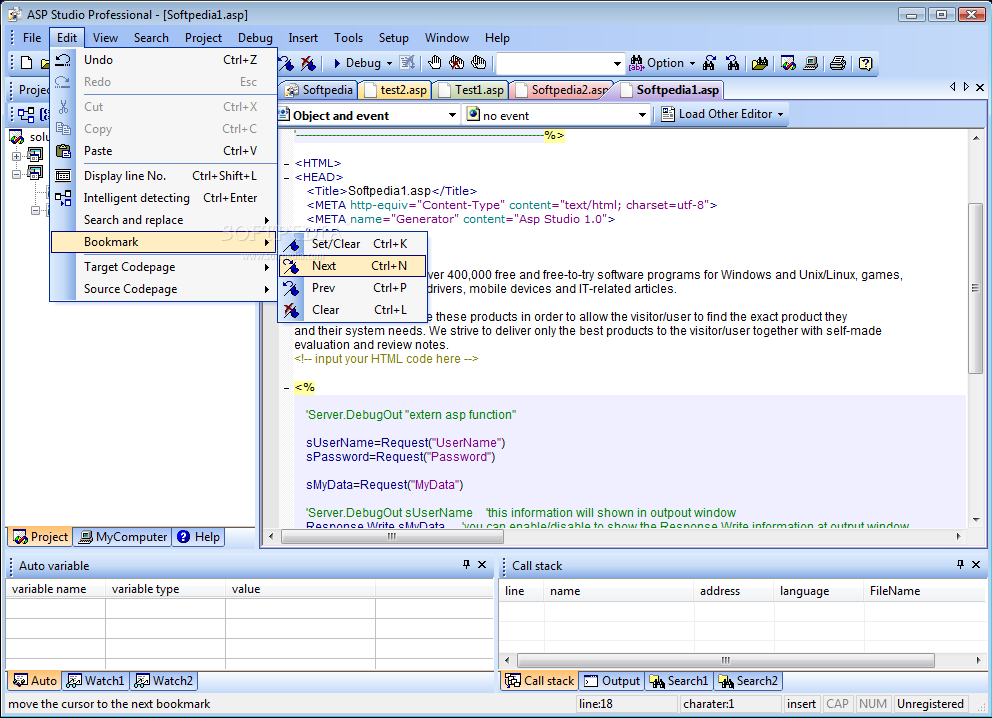Click the Undo arrow icon in Edit menu
Image resolution: width=992 pixels, height=718 pixels.
tap(63, 60)
